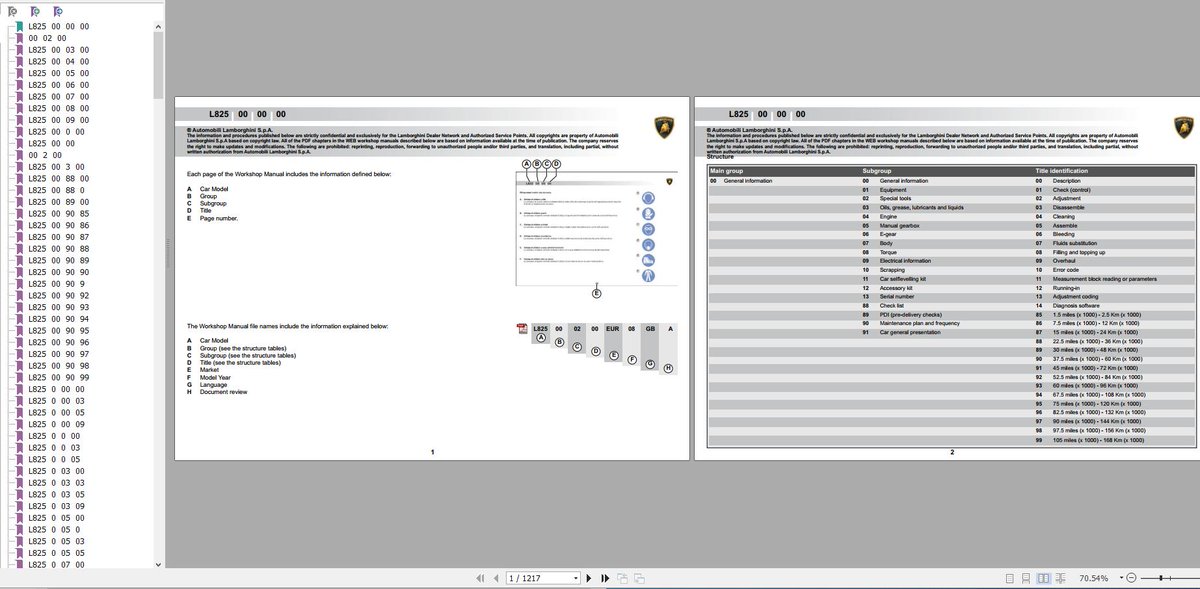Select two-page continuous facing view

coord(1060,578)
